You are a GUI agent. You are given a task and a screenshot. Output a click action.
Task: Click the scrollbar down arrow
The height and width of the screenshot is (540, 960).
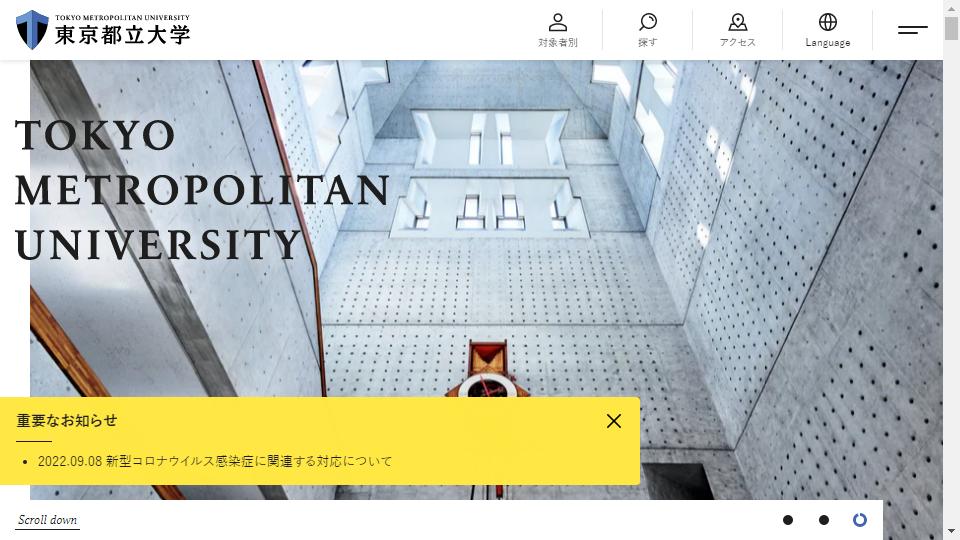tap(951, 531)
